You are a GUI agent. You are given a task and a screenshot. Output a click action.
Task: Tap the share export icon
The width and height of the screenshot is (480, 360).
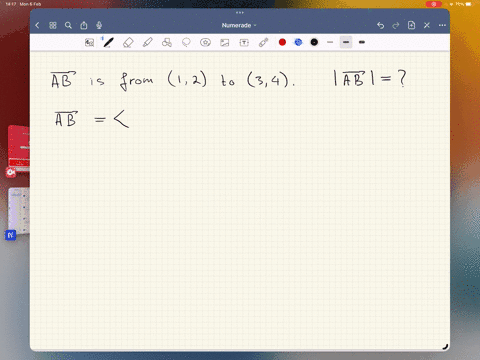(84, 25)
